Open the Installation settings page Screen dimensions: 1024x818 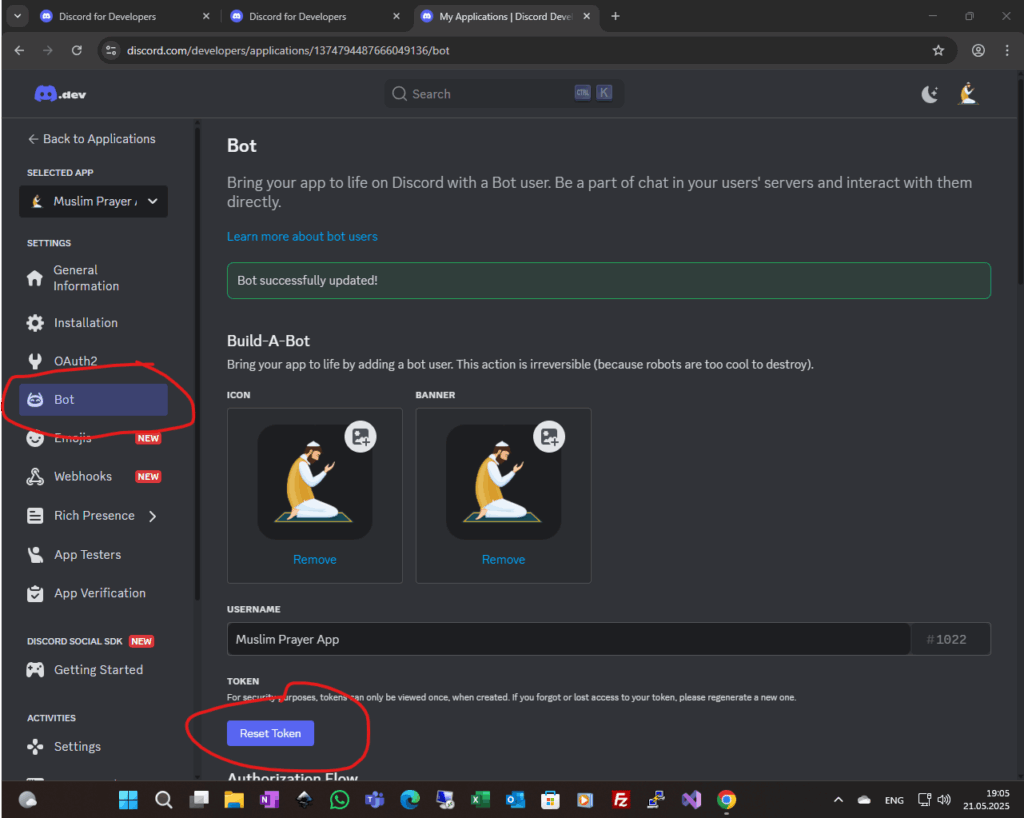click(86, 322)
